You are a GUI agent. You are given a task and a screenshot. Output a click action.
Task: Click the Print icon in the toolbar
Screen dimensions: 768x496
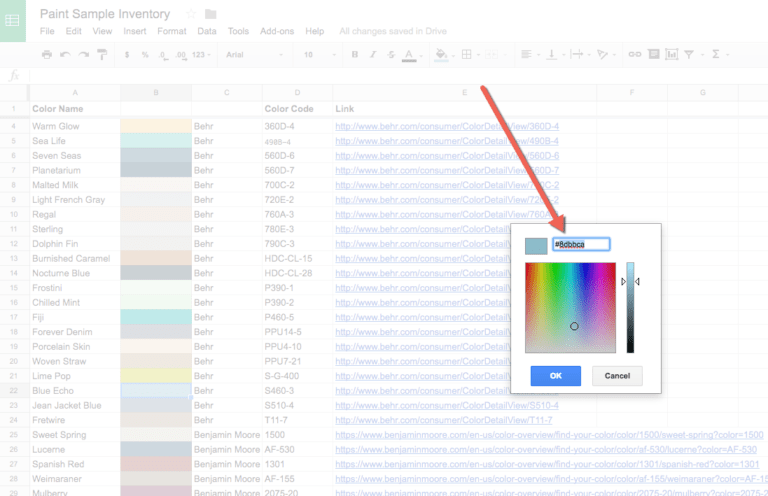46,54
